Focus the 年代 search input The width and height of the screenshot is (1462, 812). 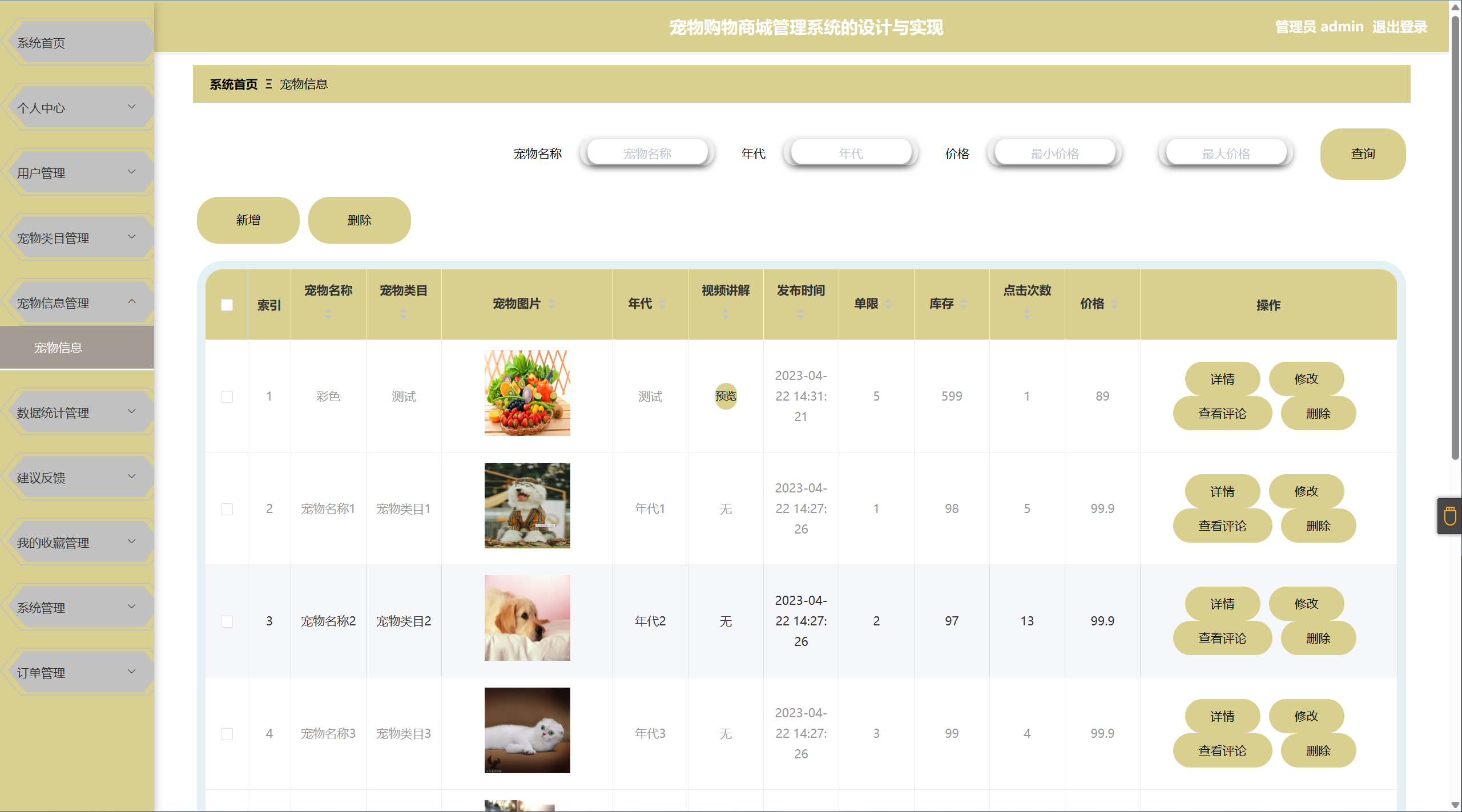(851, 153)
